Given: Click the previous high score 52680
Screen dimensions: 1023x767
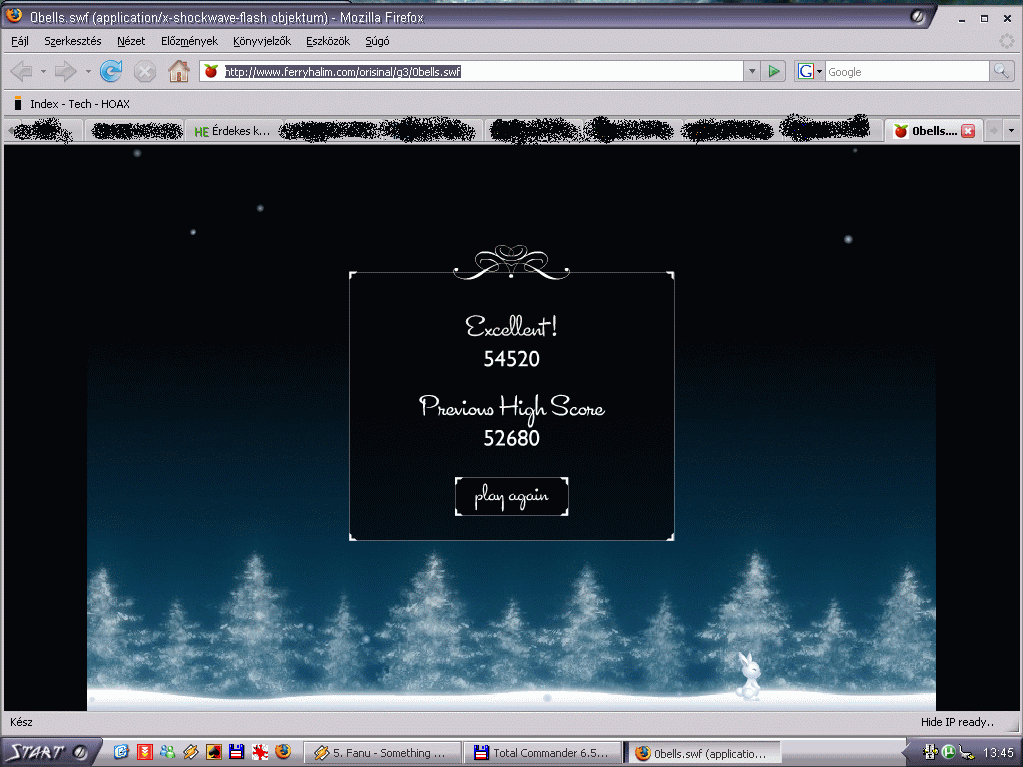Looking at the screenshot, I should [x=512, y=438].
